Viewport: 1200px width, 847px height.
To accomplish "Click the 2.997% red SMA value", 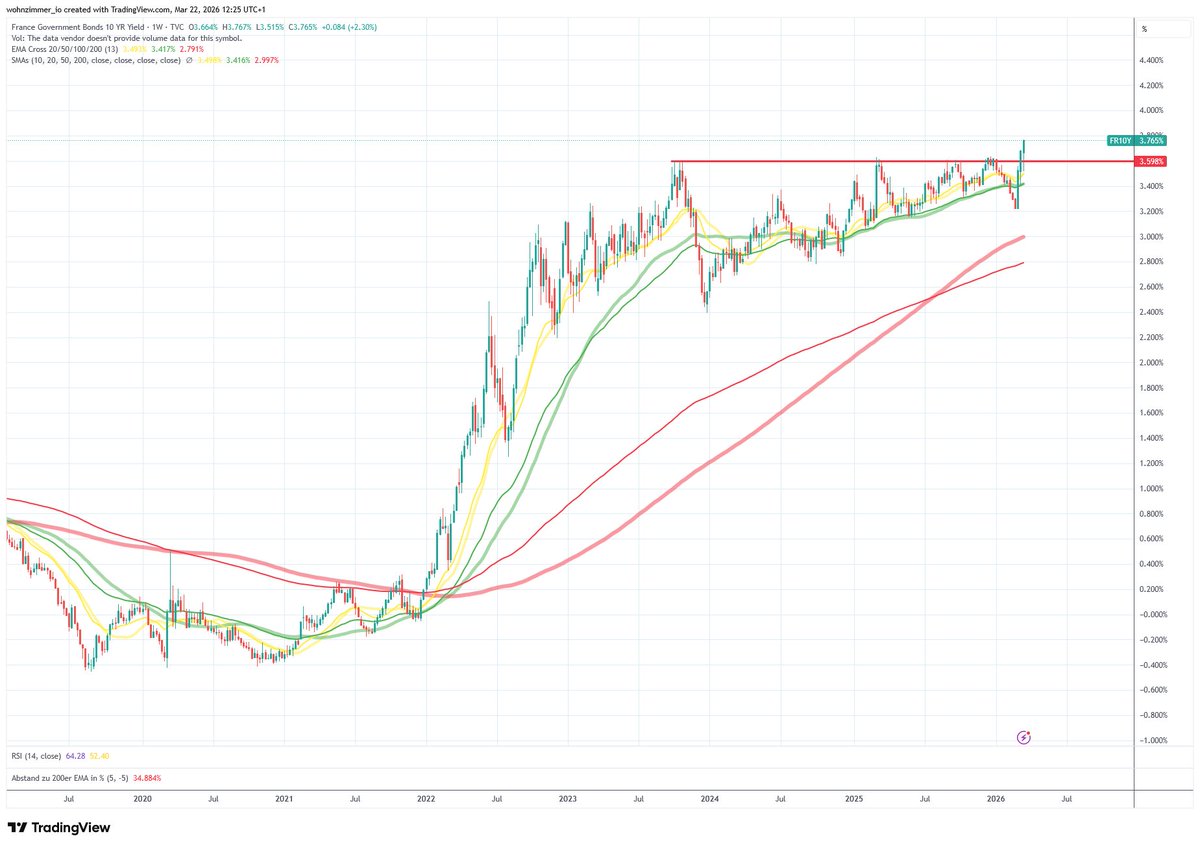I will click(x=265, y=60).
